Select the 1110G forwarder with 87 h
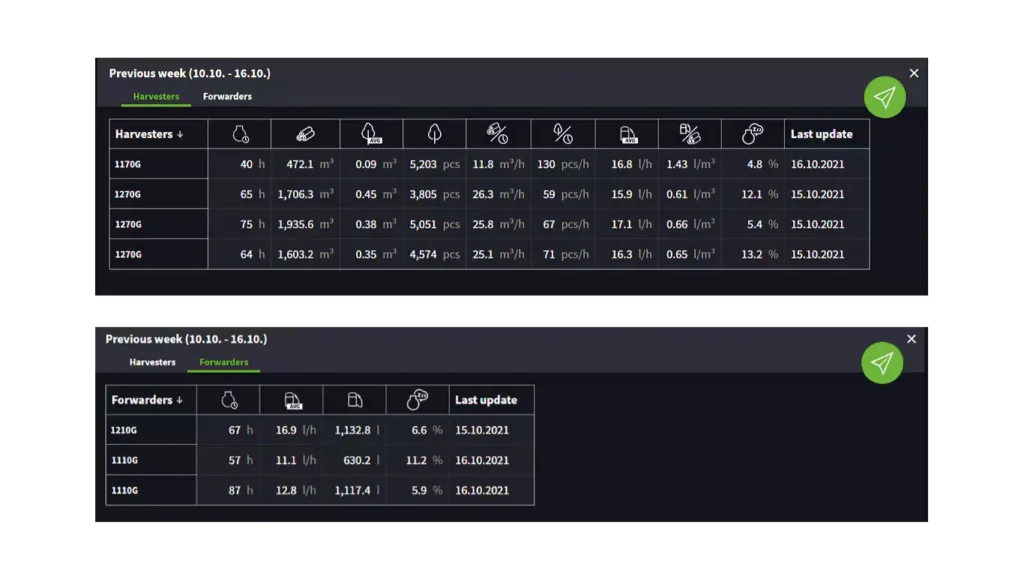 [x=124, y=490]
